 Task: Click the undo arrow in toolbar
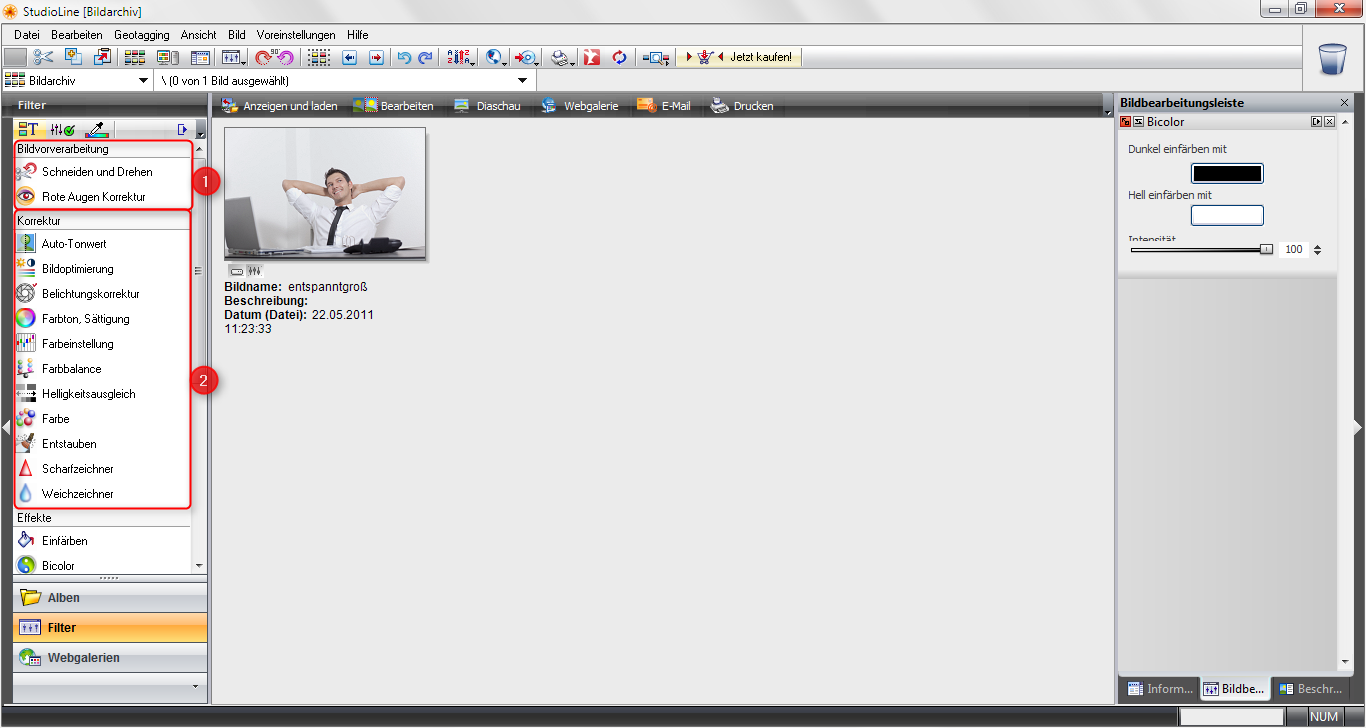pyautogui.click(x=404, y=57)
